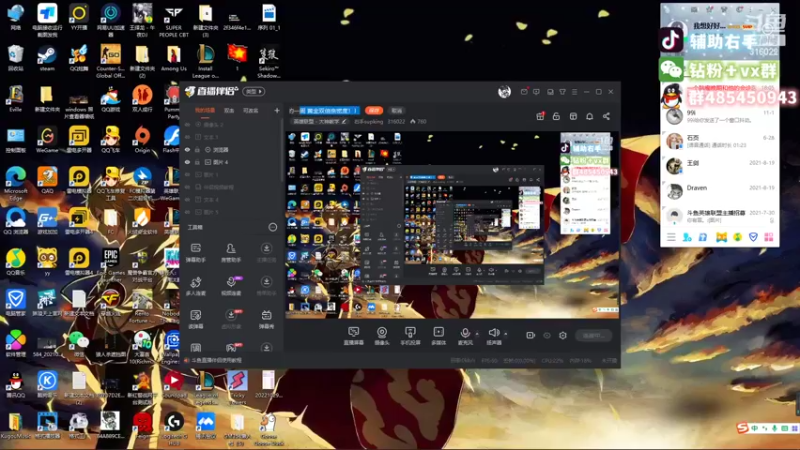Cancel editing the stream title
The image size is (800, 450).
(x=396, y=110)
